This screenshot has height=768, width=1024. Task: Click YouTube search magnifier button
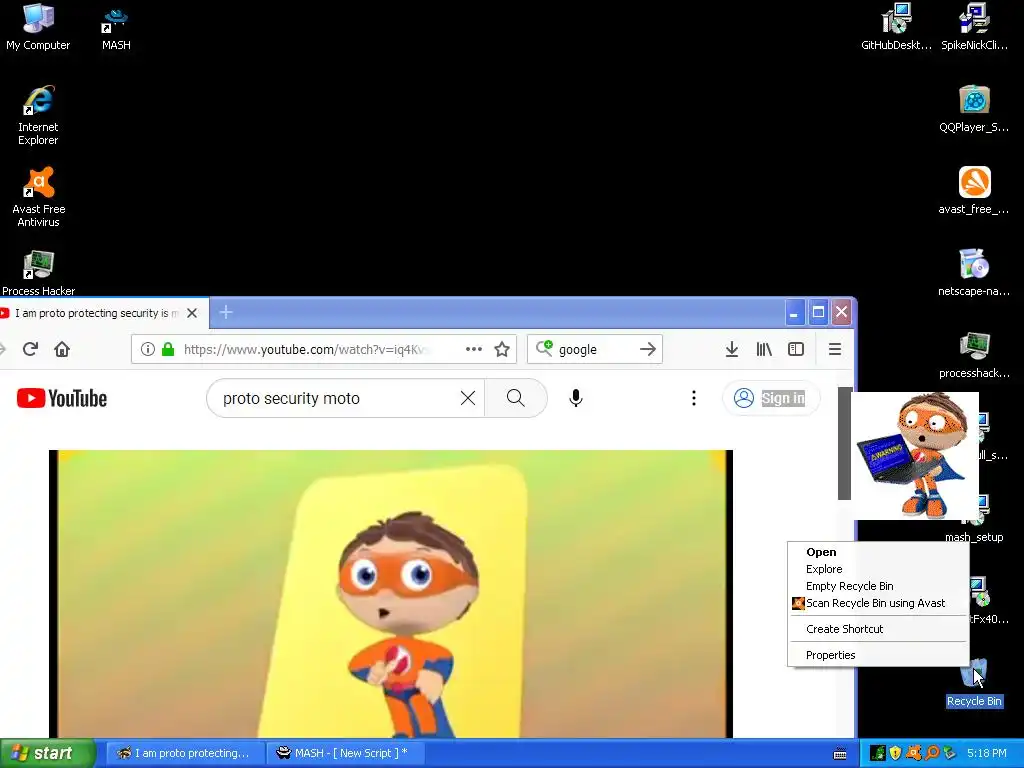(x=515, y=398)
